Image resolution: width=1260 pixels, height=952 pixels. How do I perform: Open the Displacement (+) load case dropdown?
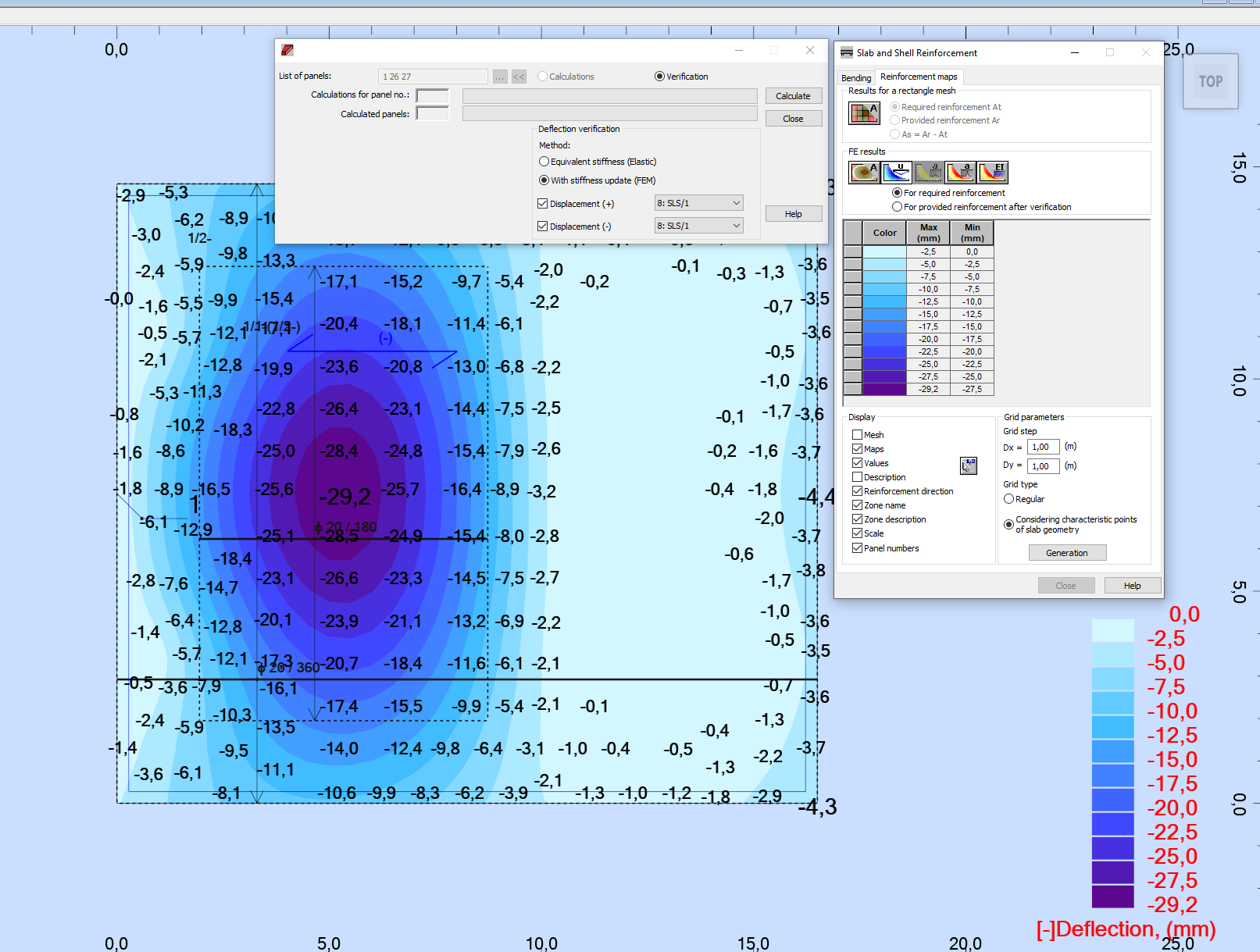pos(698,203)
